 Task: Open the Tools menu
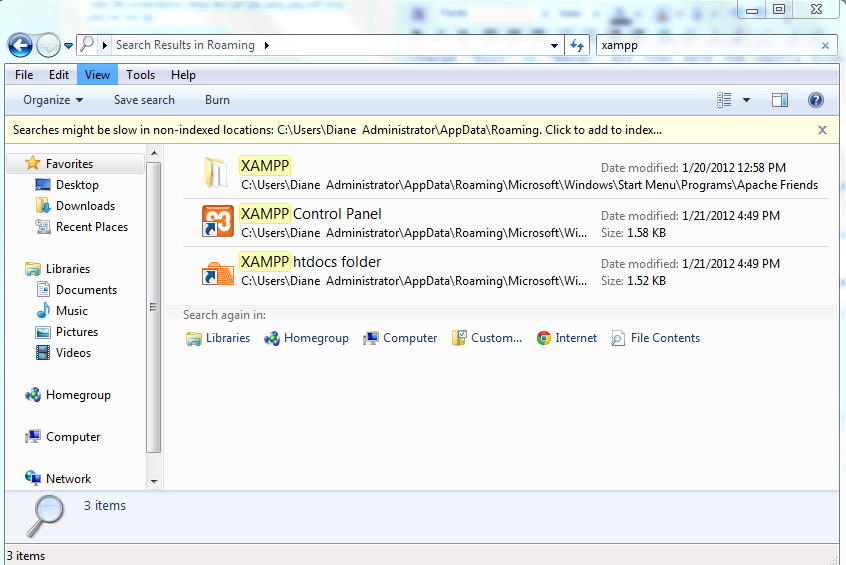pos(140,75)
